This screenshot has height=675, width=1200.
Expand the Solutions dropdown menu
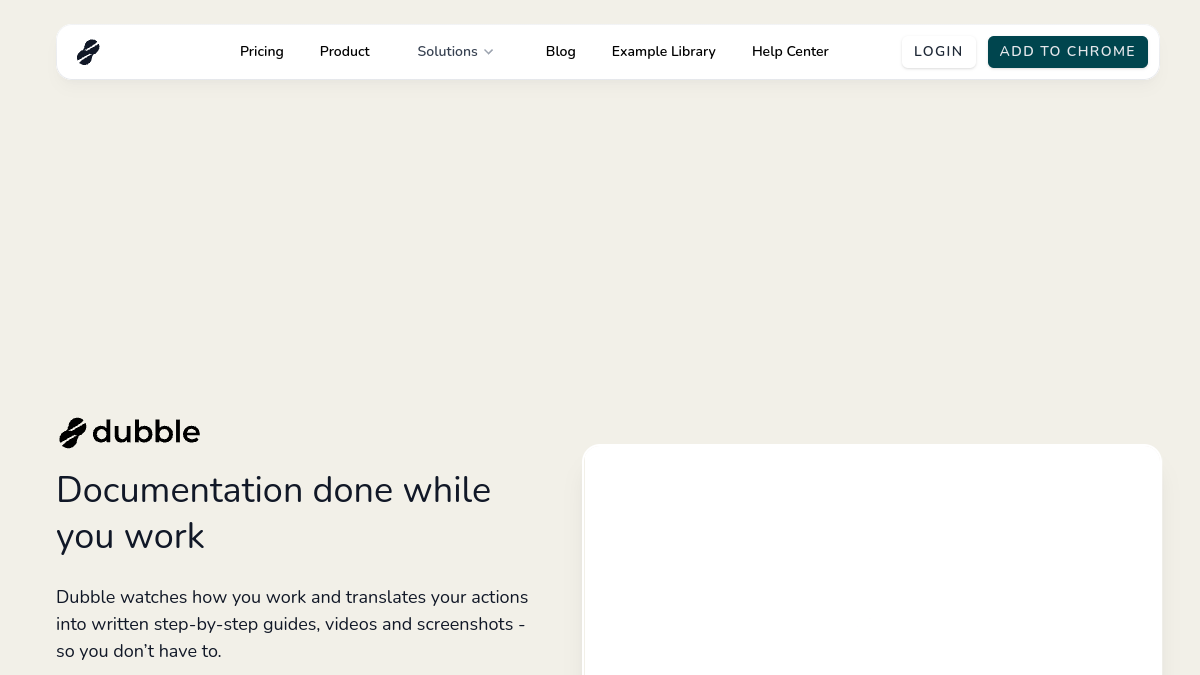point(456,52)
